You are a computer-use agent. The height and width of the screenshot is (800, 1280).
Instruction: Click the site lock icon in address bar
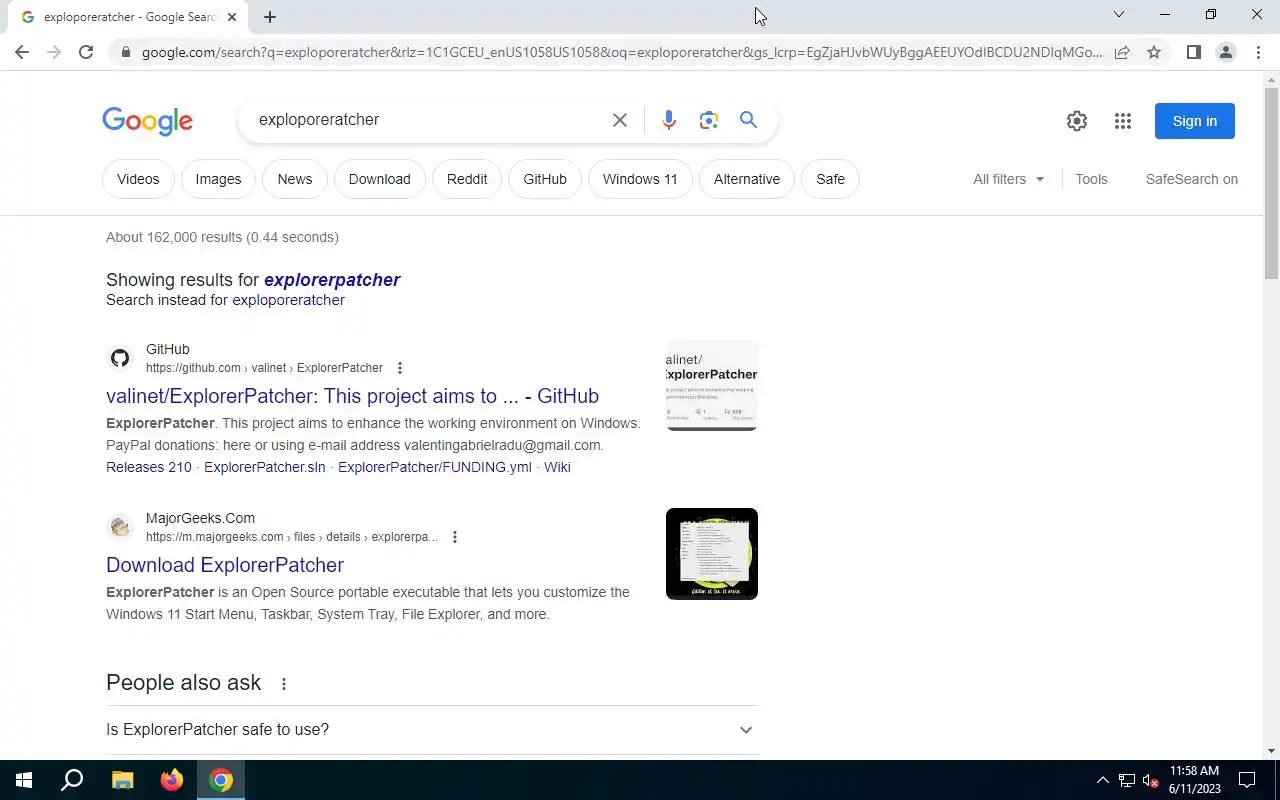[125, 52]
